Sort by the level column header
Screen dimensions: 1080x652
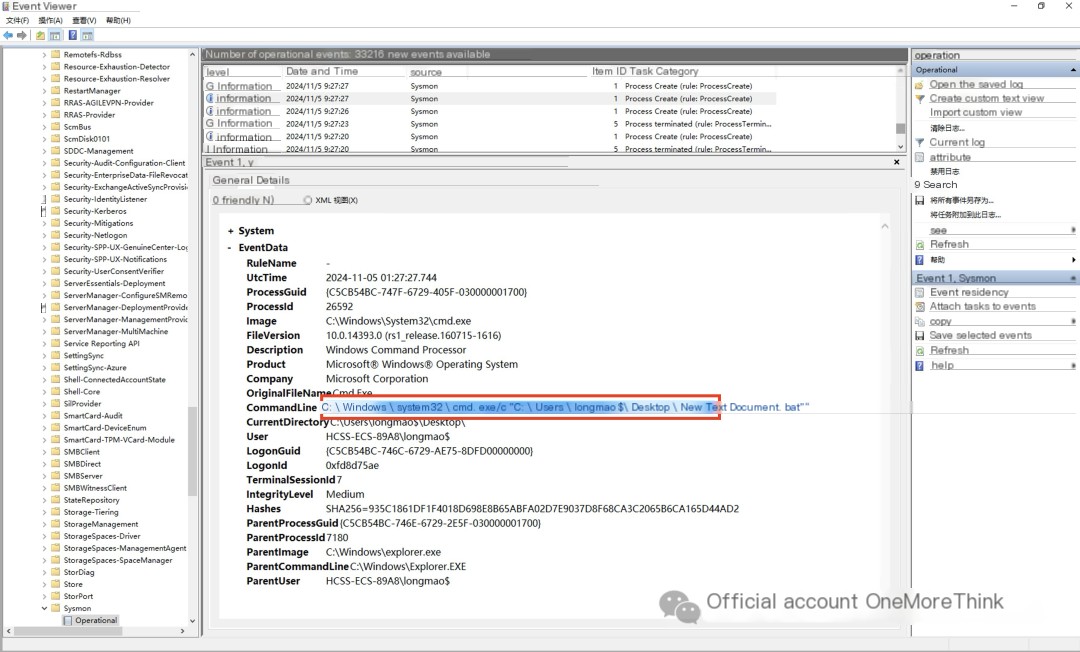[x=218, y=72]
